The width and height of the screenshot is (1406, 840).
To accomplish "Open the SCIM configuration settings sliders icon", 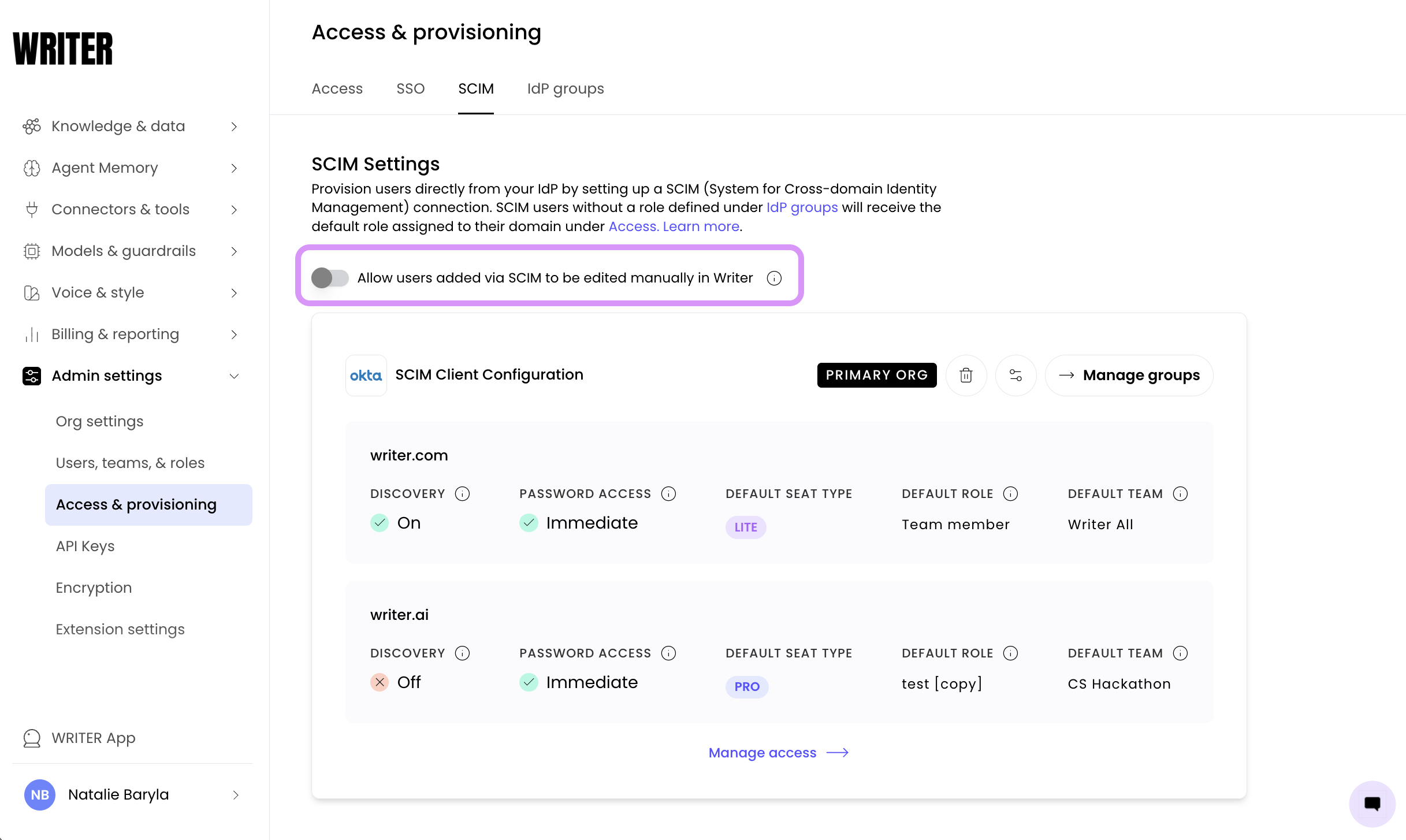I will click(x=1016, y=376).
